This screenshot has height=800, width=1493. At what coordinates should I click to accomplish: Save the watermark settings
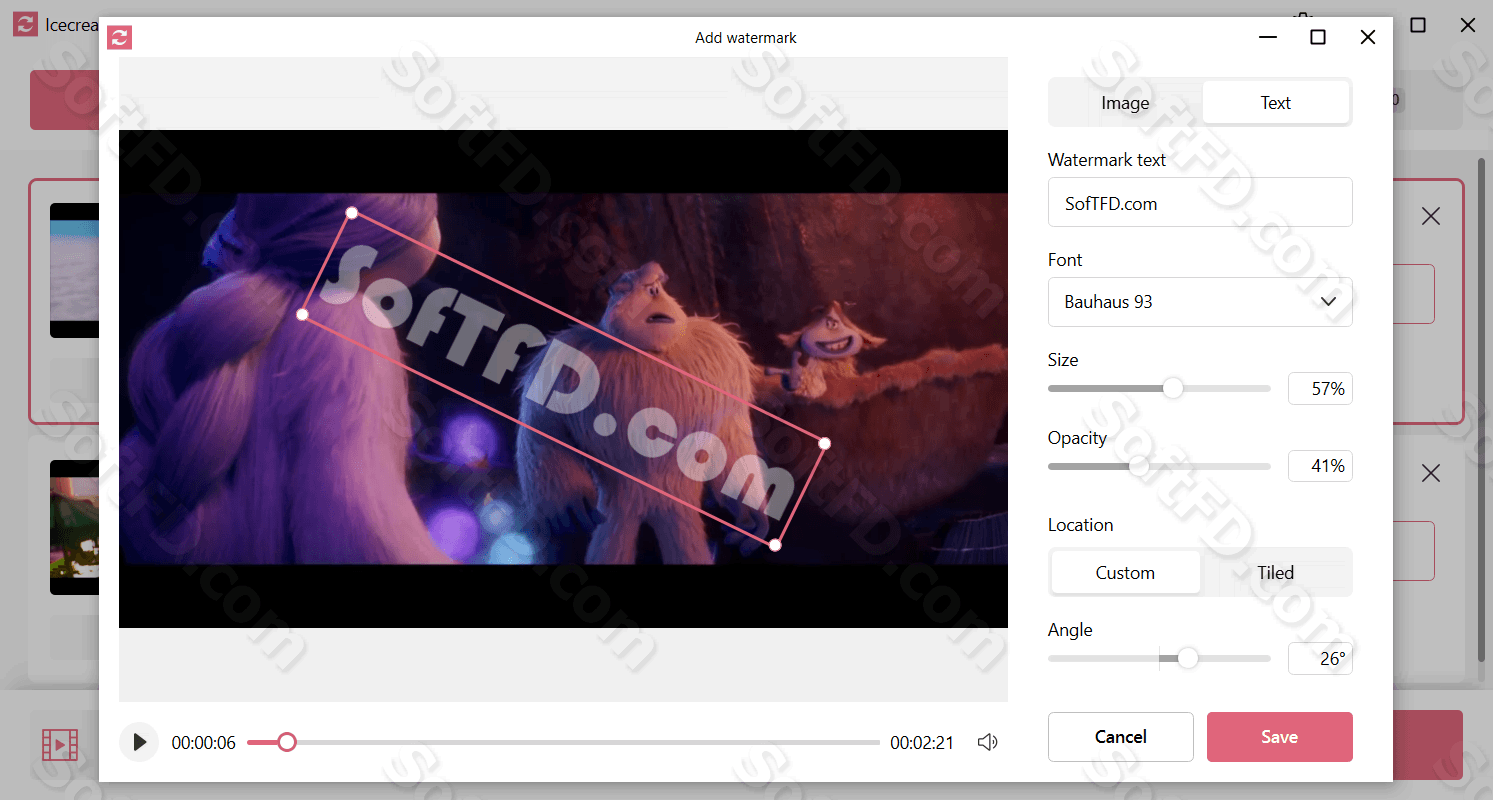[1280, 737]
